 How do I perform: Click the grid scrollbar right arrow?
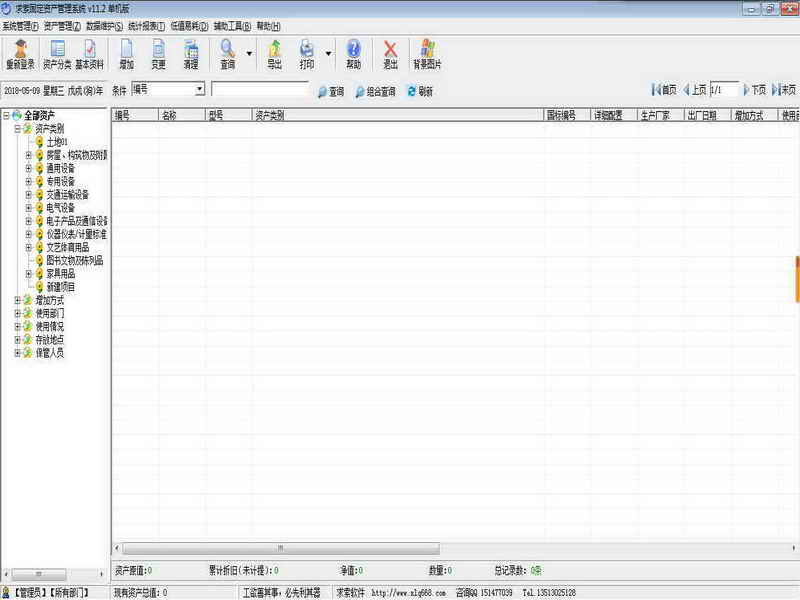click(794, 548)
